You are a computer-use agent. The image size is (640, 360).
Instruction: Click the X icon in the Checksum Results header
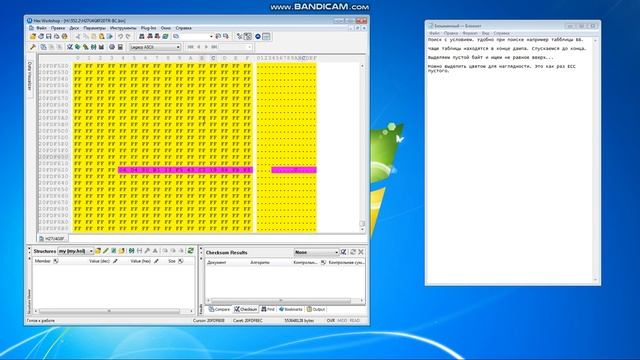[361, 252]
